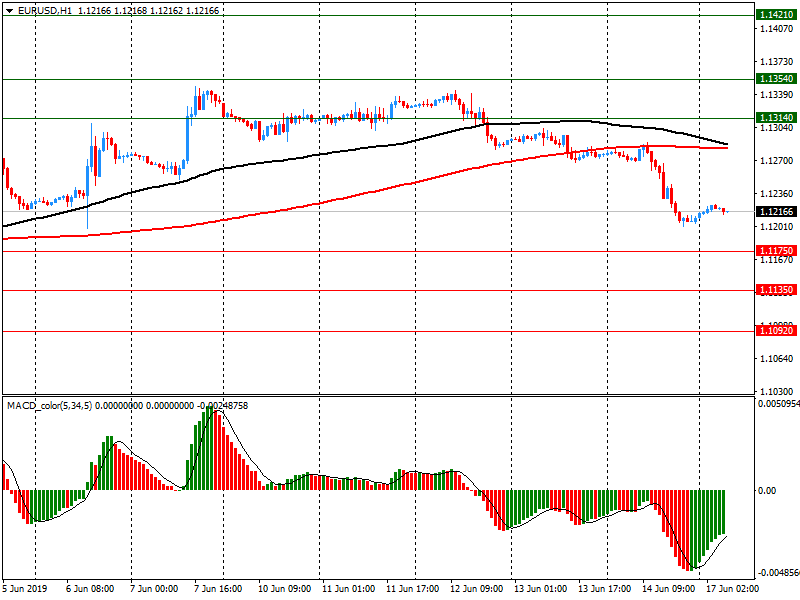The height and width of the screenshot is (600, 800).
Task: Click the 11 Jun 17:00 time axis label
Action: (x=412, y=589)
